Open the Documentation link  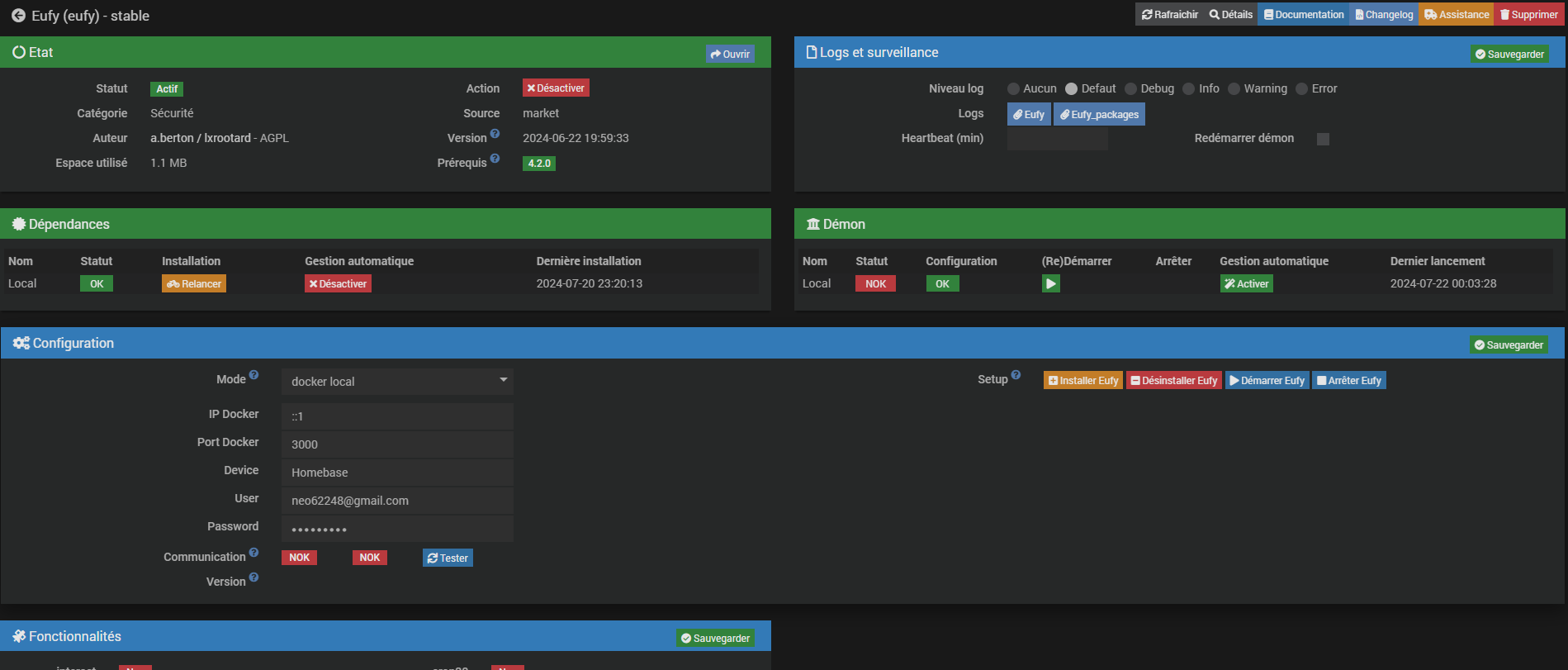(x=1304, y=15)
